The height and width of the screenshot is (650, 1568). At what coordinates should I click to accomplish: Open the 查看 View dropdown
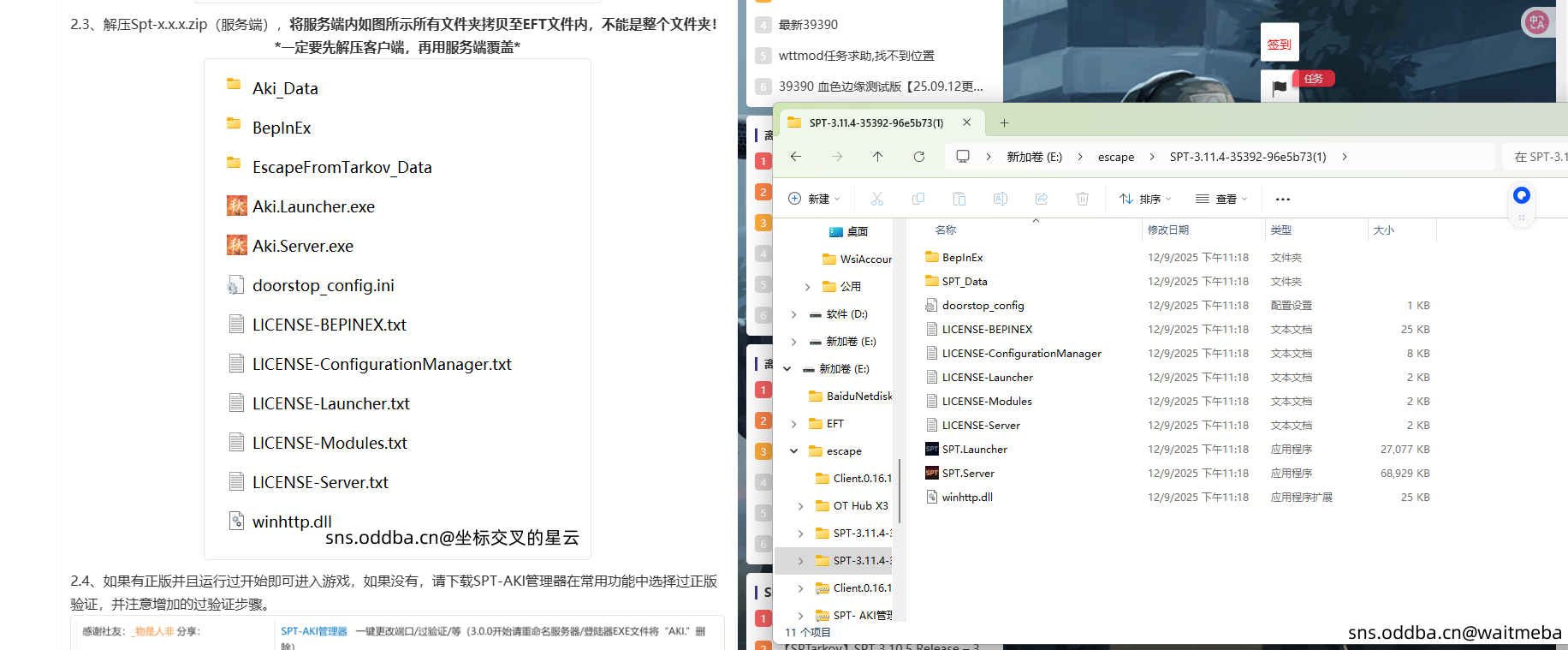(1221, 199)
